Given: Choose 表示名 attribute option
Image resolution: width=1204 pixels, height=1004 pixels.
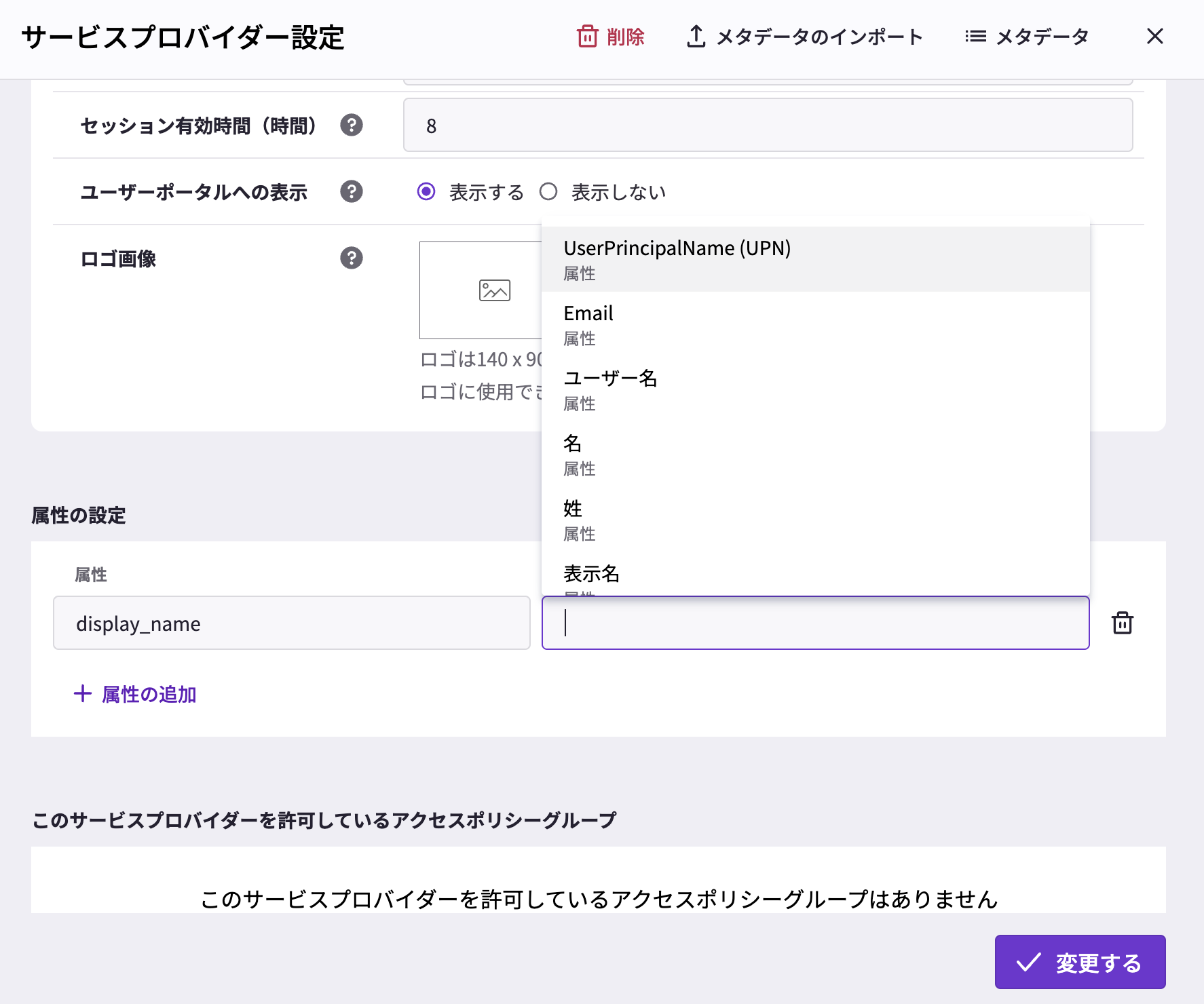Looking at the screenshot, I should pyautogui.click(x=816, y=575).
